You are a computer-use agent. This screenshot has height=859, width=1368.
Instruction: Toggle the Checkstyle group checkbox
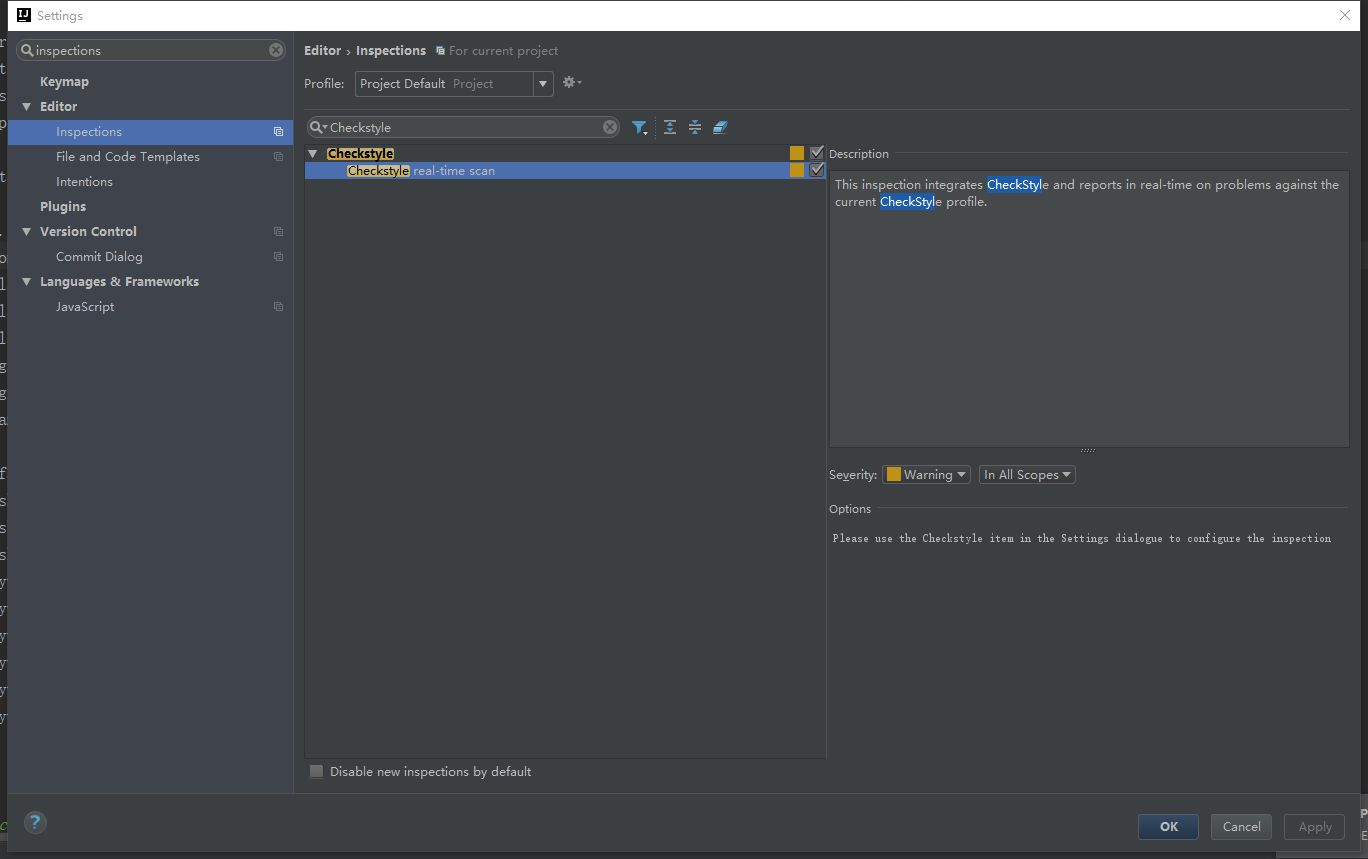(x=817, y=152)
